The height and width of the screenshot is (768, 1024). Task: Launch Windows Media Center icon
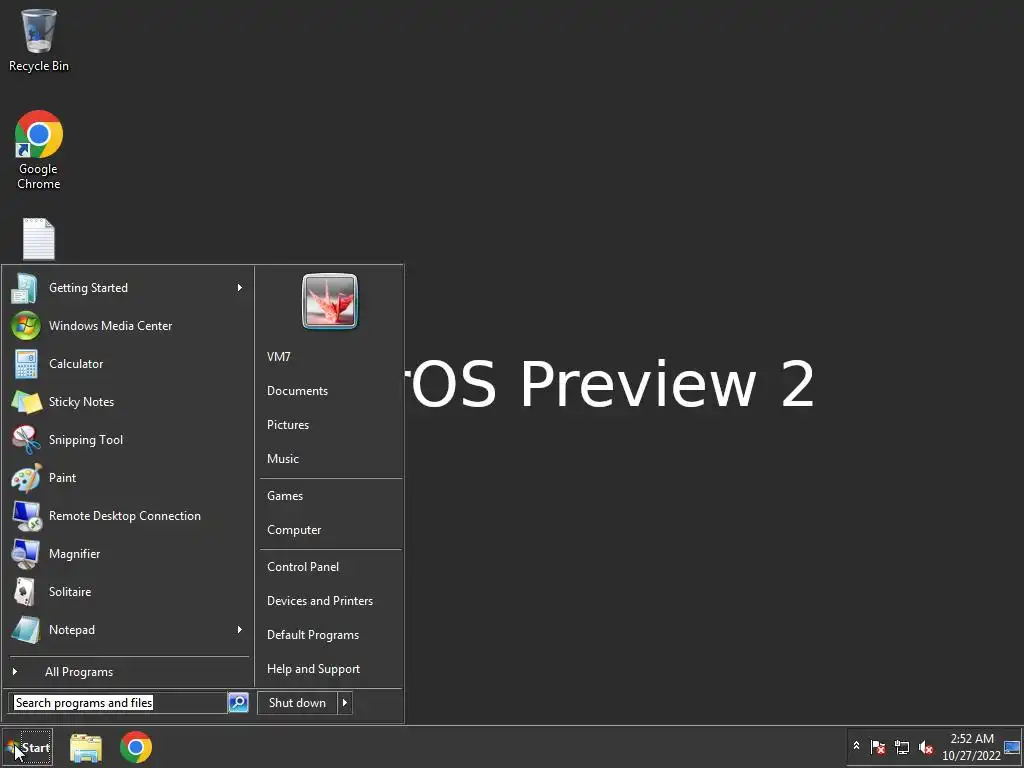(x=25, y=326)
